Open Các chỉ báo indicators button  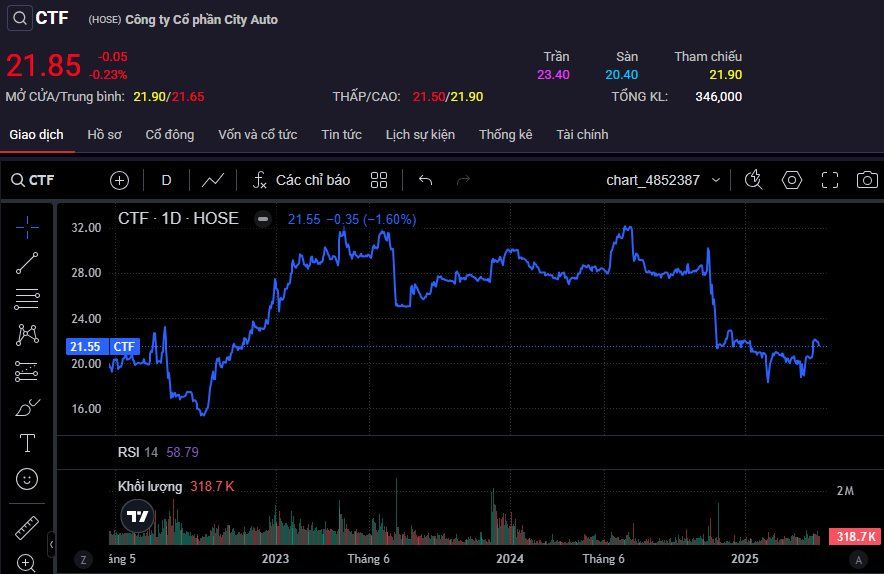(x=300, y=180)
